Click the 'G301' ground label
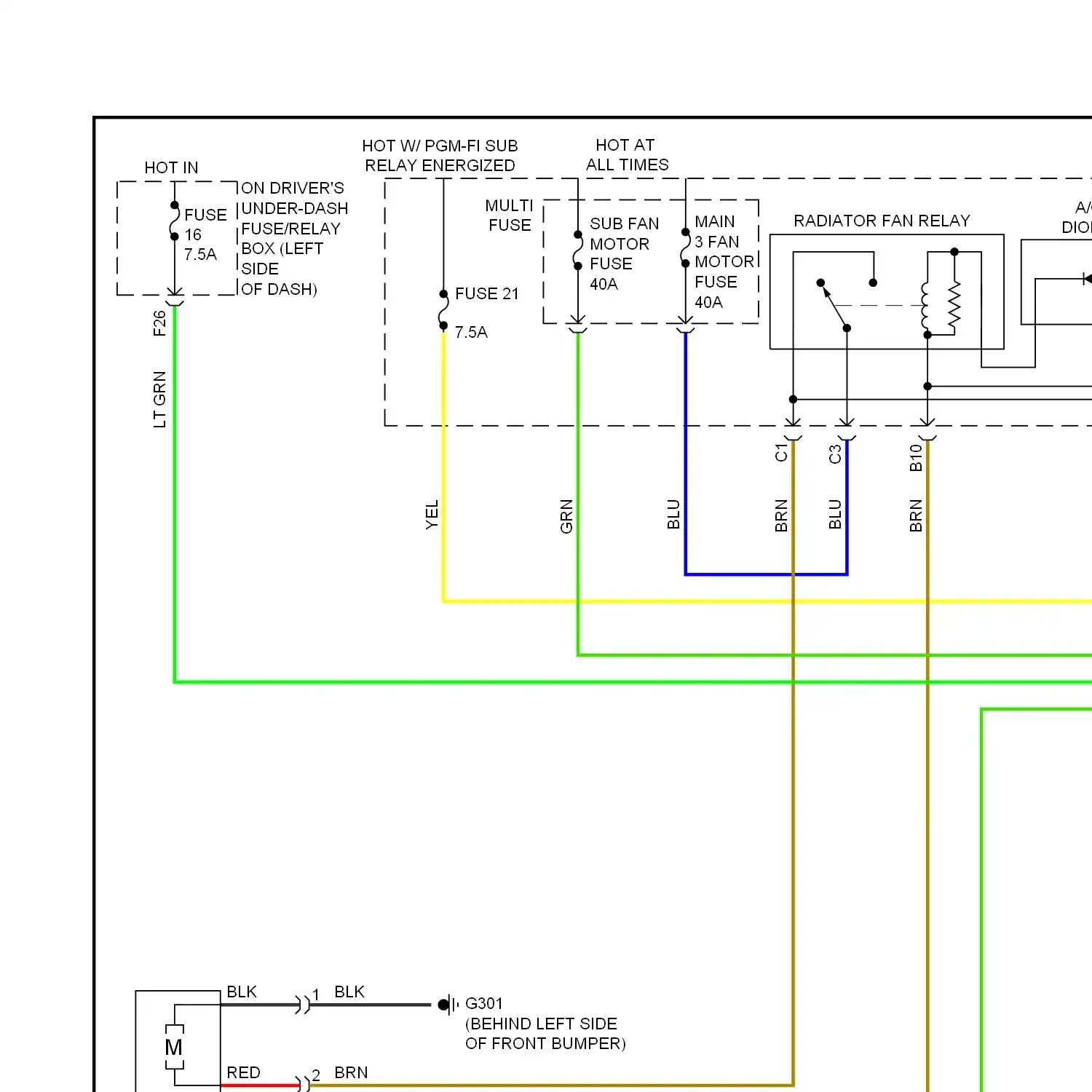This screenshot has width=1092, height=1092. pyautogui.click(x=483, y=1003)
